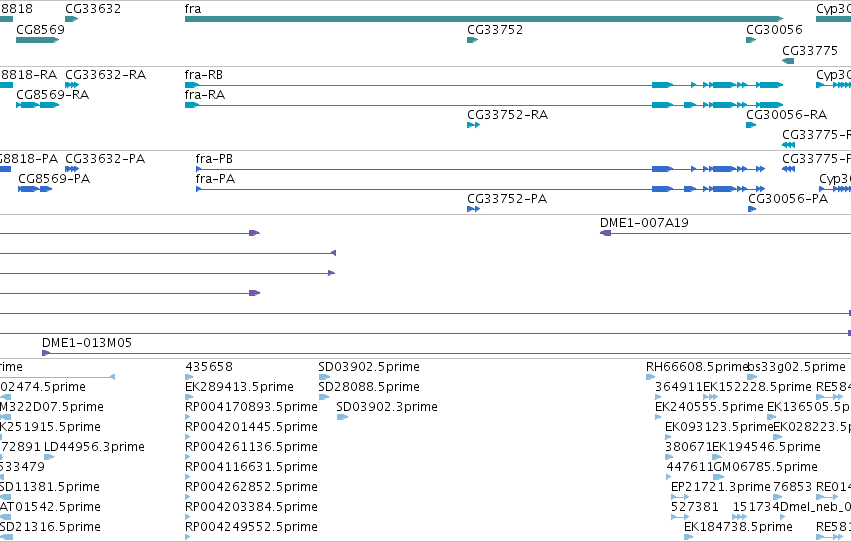851x542 pixels.
Task: Select the CG8569-PA protein glyph
Action: coord(35,189)
